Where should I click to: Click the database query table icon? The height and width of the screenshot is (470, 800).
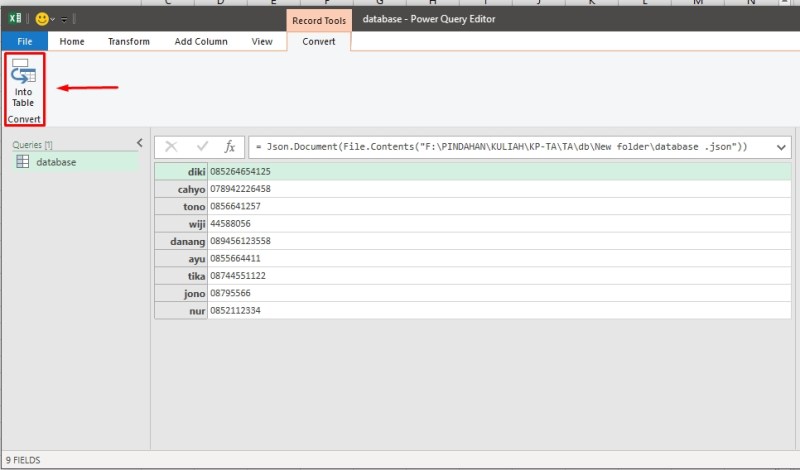point(22,162)
